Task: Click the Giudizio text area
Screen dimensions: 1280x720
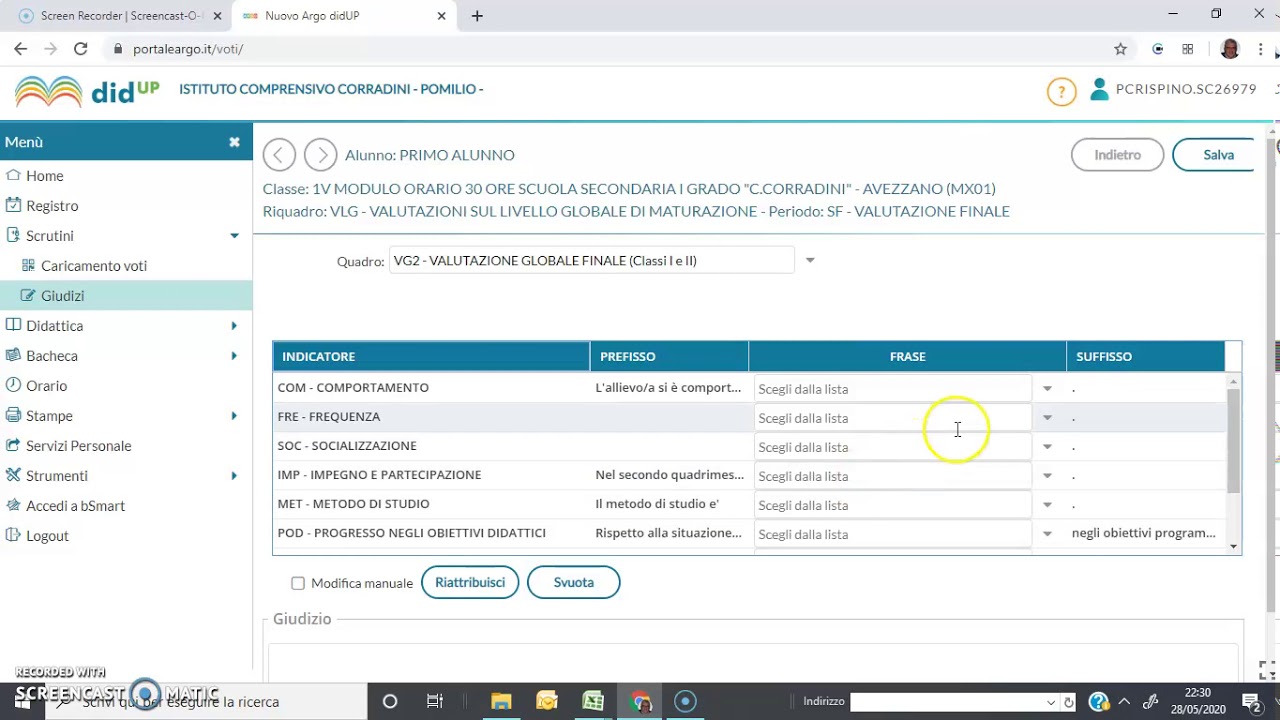Action: (x=753, y=662)
